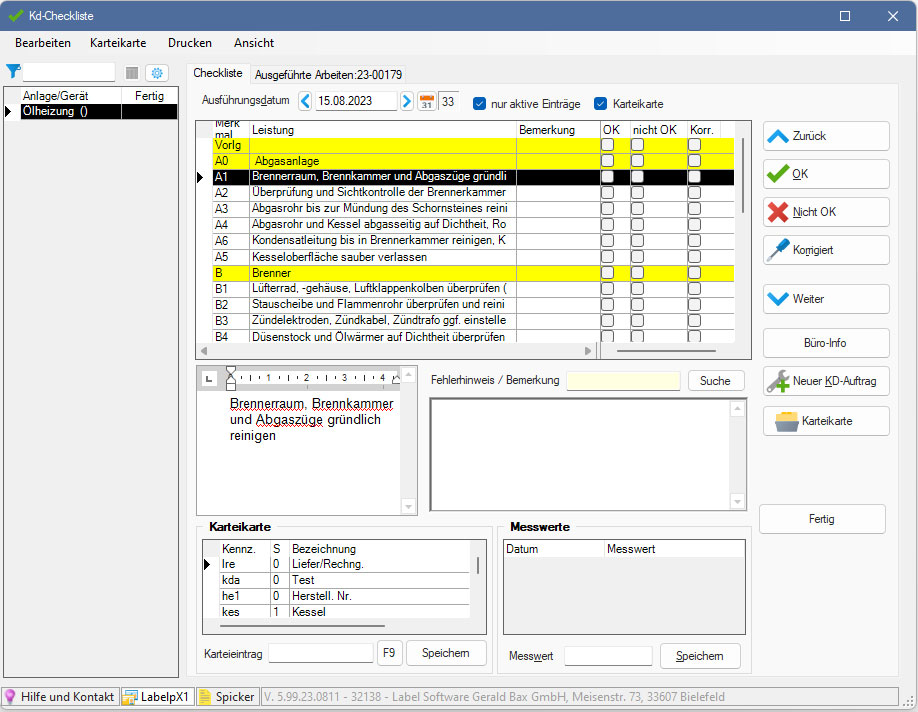The width and height of the screenshot is (918, 712).
Task: Tick the OK checkbox for row A1
Action: point(608,177)
